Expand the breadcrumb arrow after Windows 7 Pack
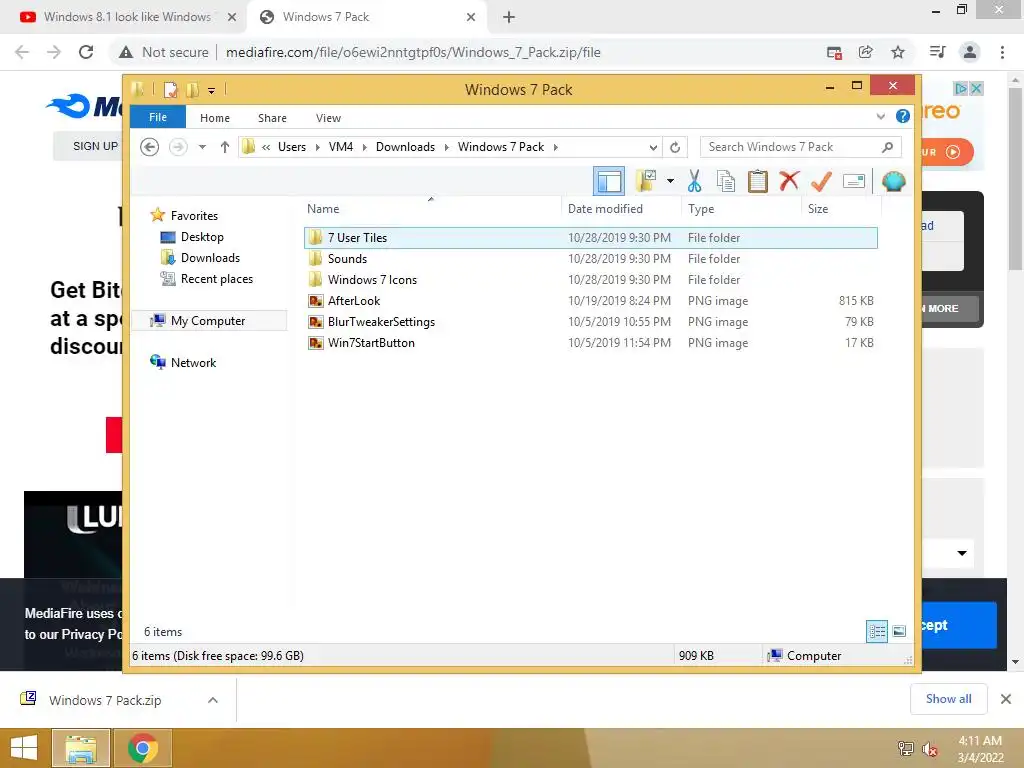Image resolution: width=1024 pixels, height=768 pixels. pyautogui.click(x=556, y=148)
